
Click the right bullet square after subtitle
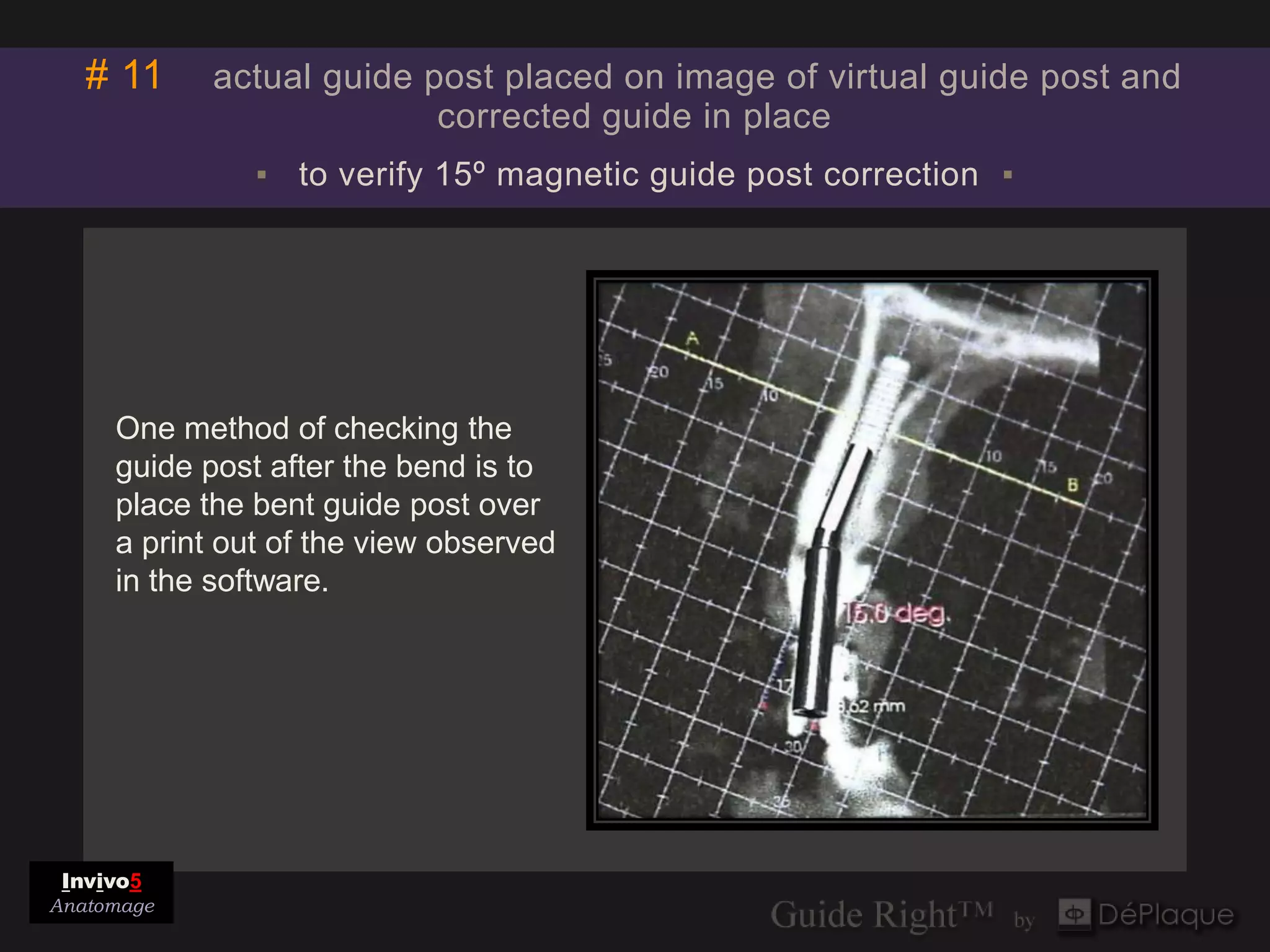pyautogui.click(x=1008, y=175)
